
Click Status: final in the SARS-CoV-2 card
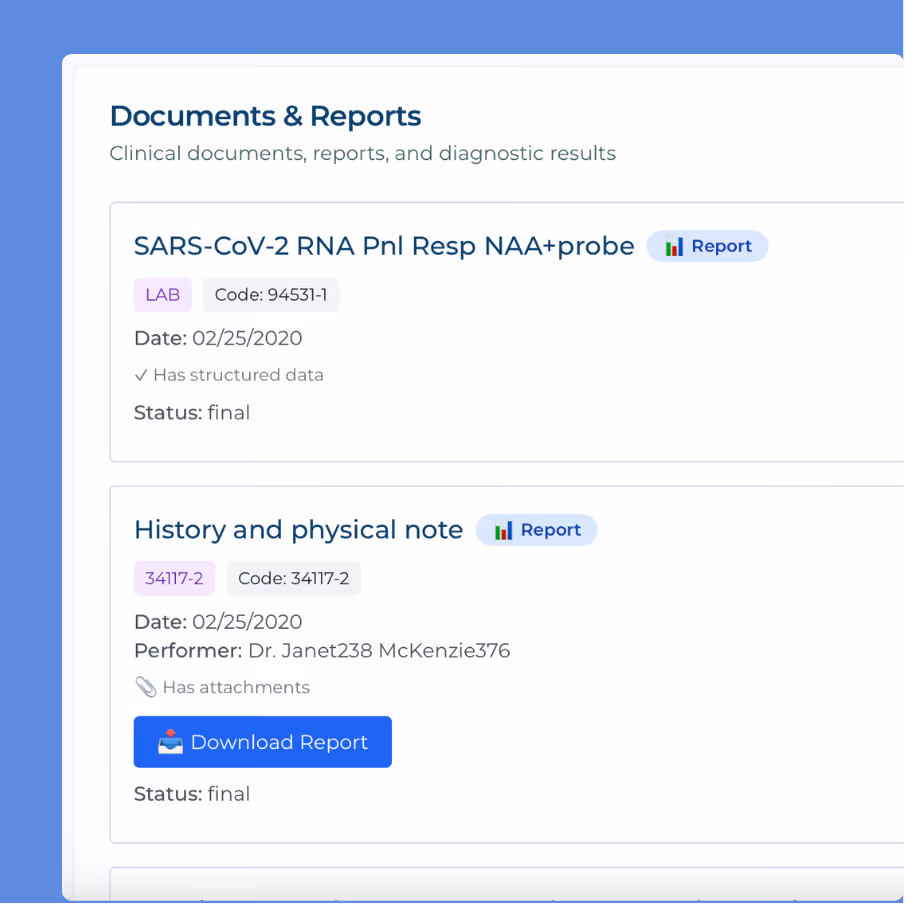pyautogui.click(x=192, y=413)
